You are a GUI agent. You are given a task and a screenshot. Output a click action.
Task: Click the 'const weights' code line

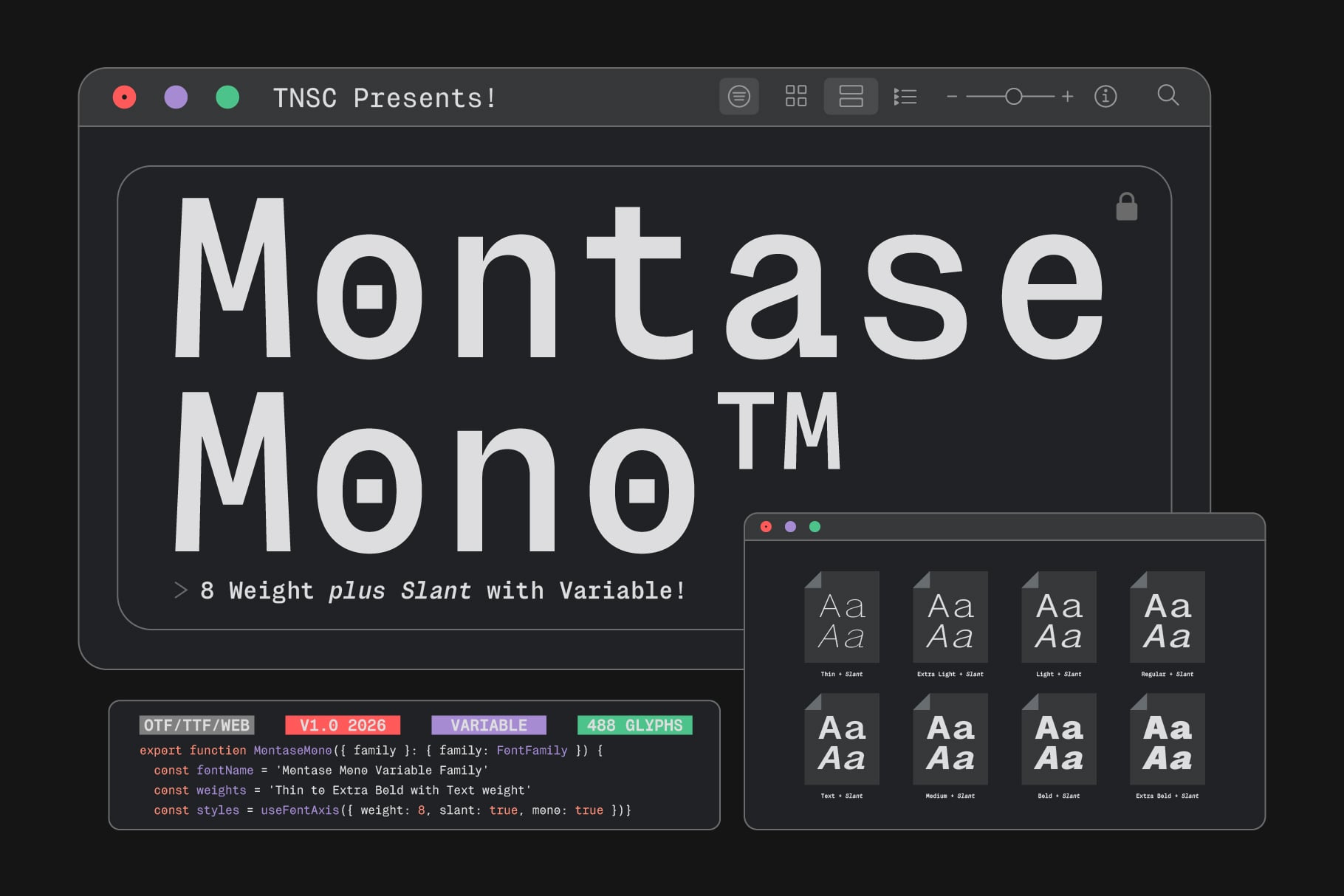pyautogui.click(x=343, y=790)
